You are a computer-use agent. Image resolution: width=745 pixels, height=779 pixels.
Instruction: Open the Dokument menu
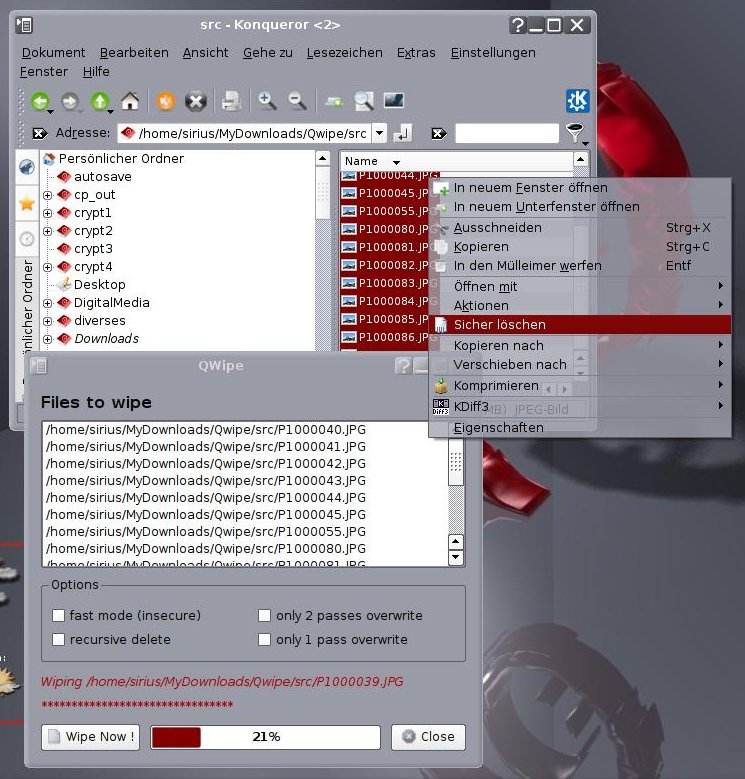tap(53, 53)
